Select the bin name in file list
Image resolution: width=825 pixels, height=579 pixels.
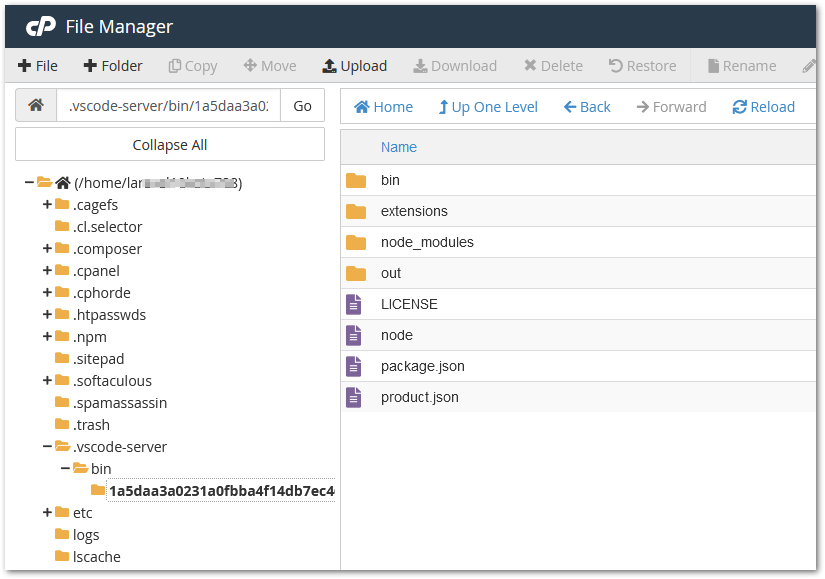point(390,180)
